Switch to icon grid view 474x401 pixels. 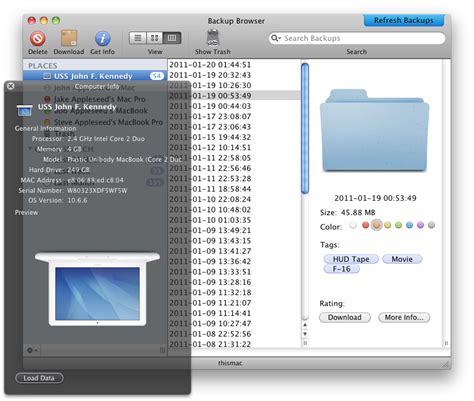[x=154, y=38]
